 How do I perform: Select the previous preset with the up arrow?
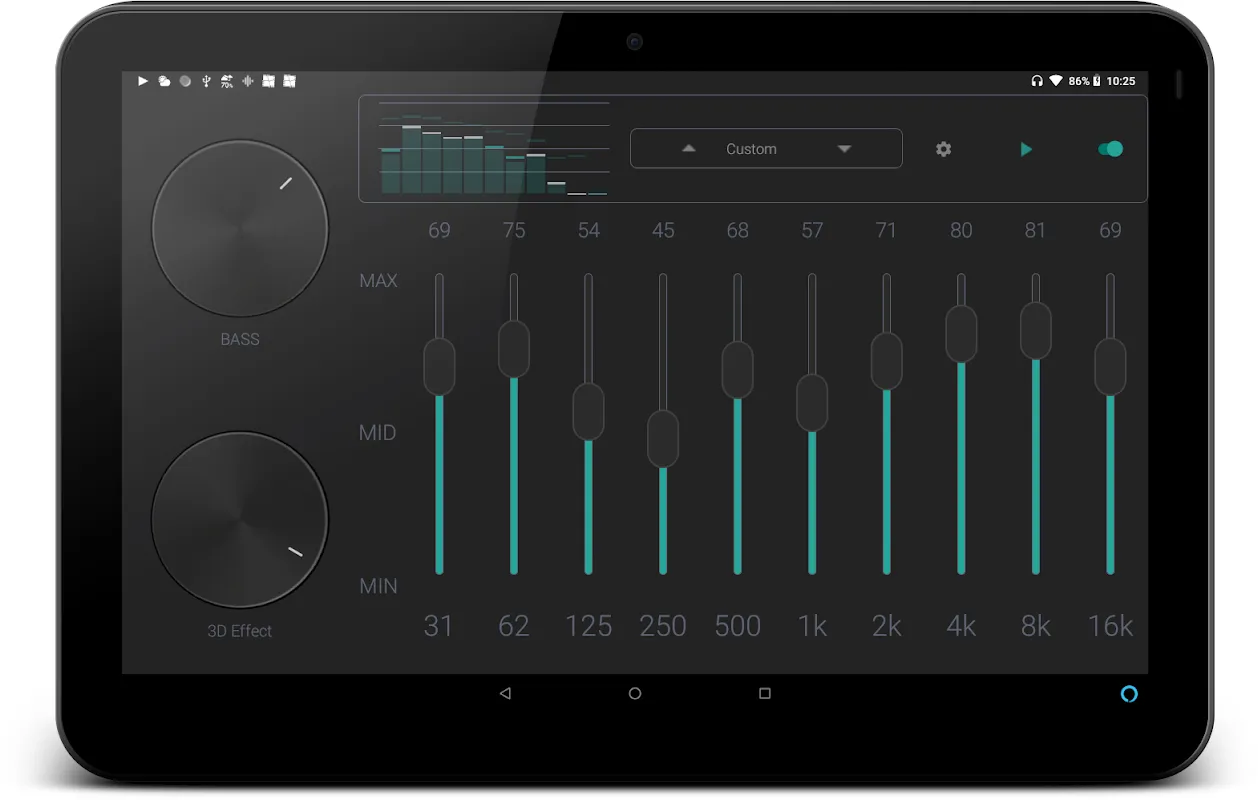tap(688, 148)
